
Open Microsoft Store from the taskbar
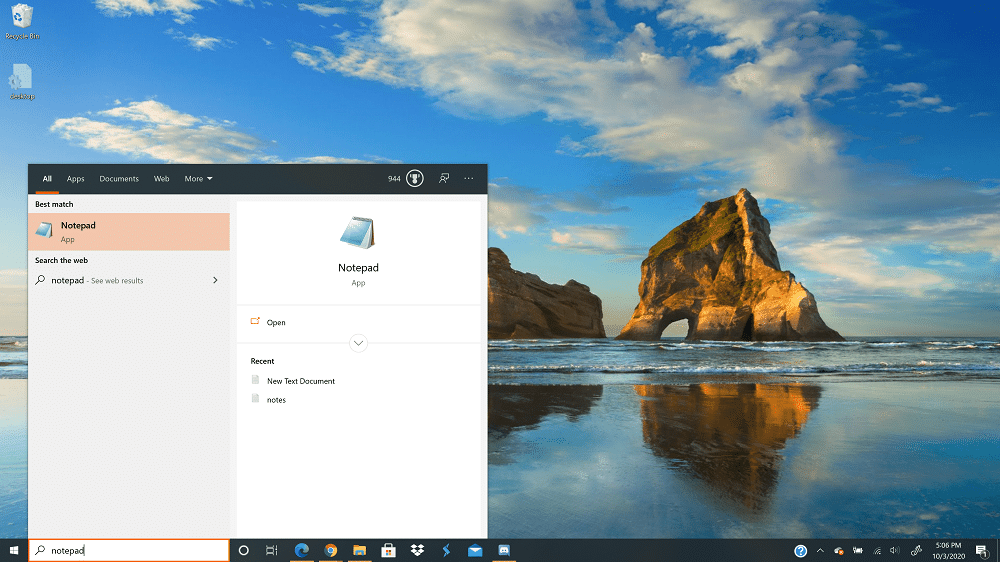pyautogui.click(x=388, y=550)
